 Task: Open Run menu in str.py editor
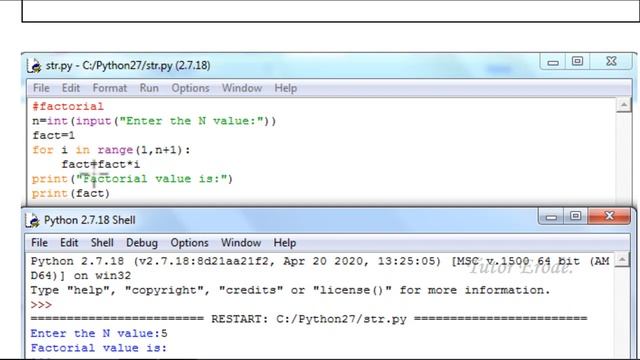pos(149,88)
